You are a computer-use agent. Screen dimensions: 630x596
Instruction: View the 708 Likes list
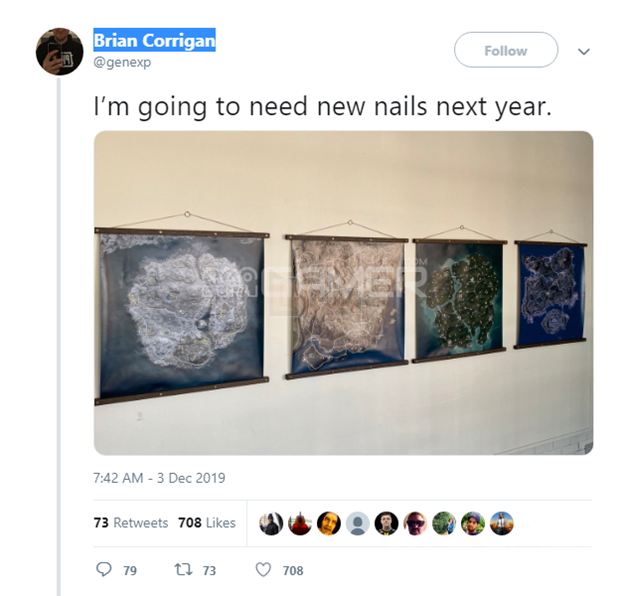tap(207, 523)
